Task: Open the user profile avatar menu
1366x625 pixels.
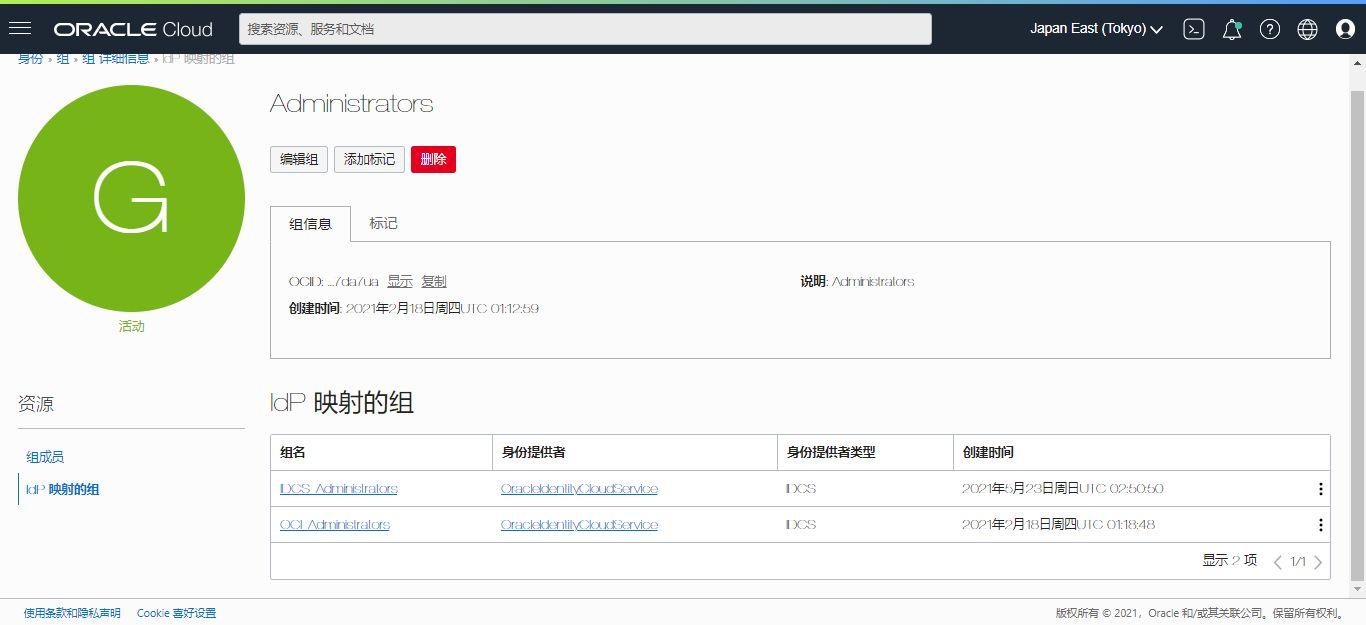Action: pyautogui.click(x=1346, y=29)
